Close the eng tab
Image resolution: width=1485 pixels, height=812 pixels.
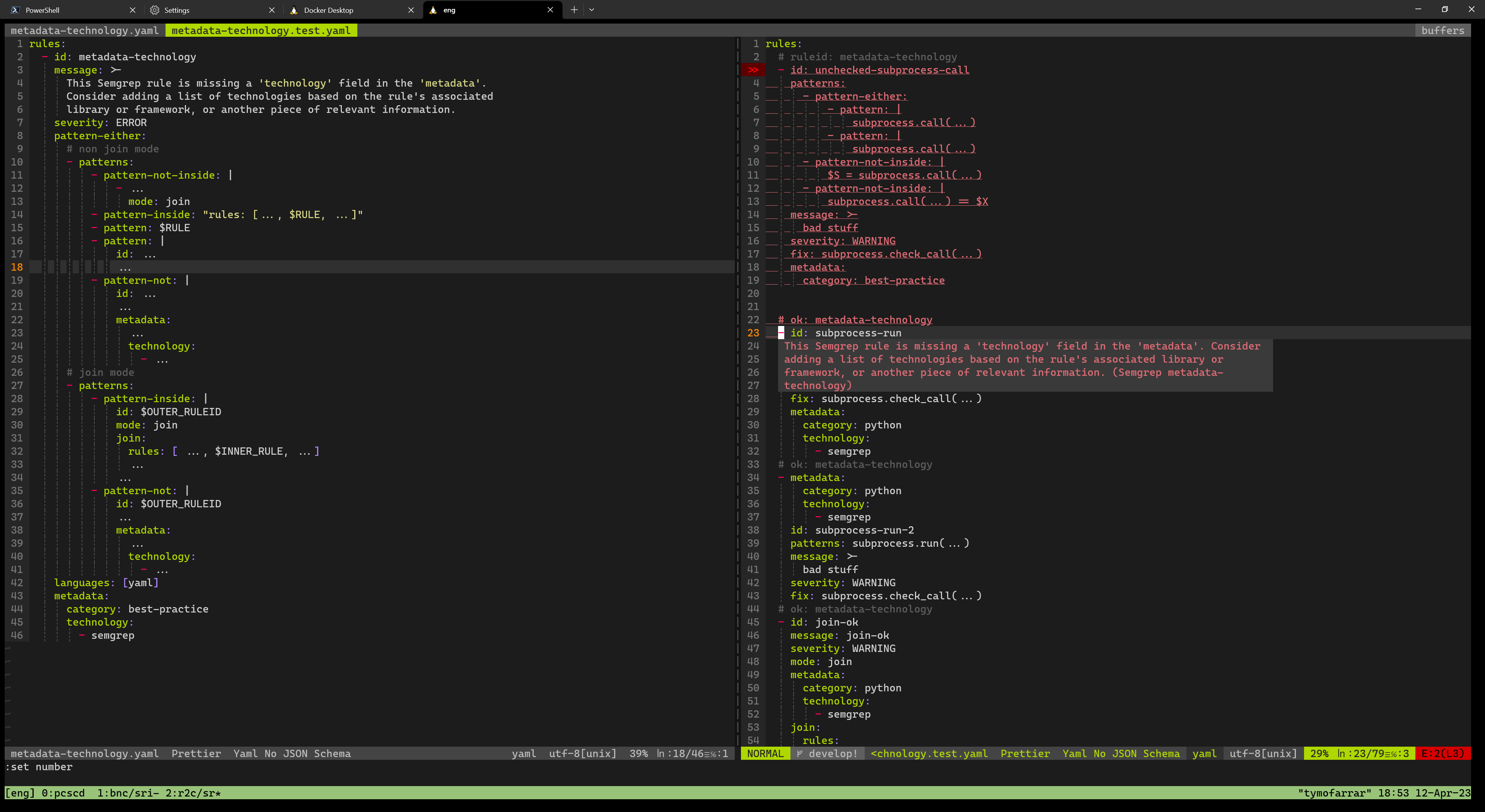[x=550, y=10]
